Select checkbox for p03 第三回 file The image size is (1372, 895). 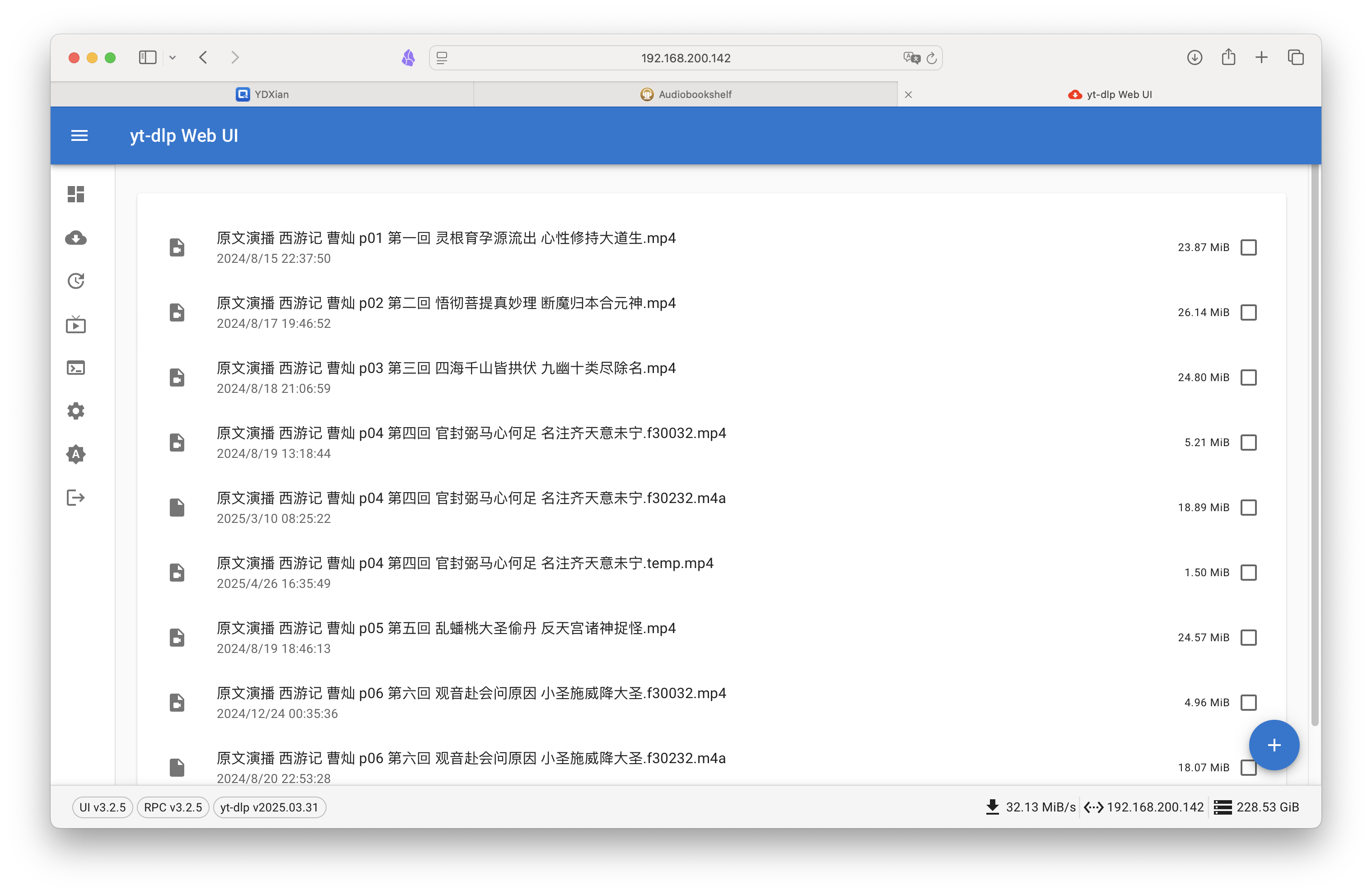point(1249,378)
